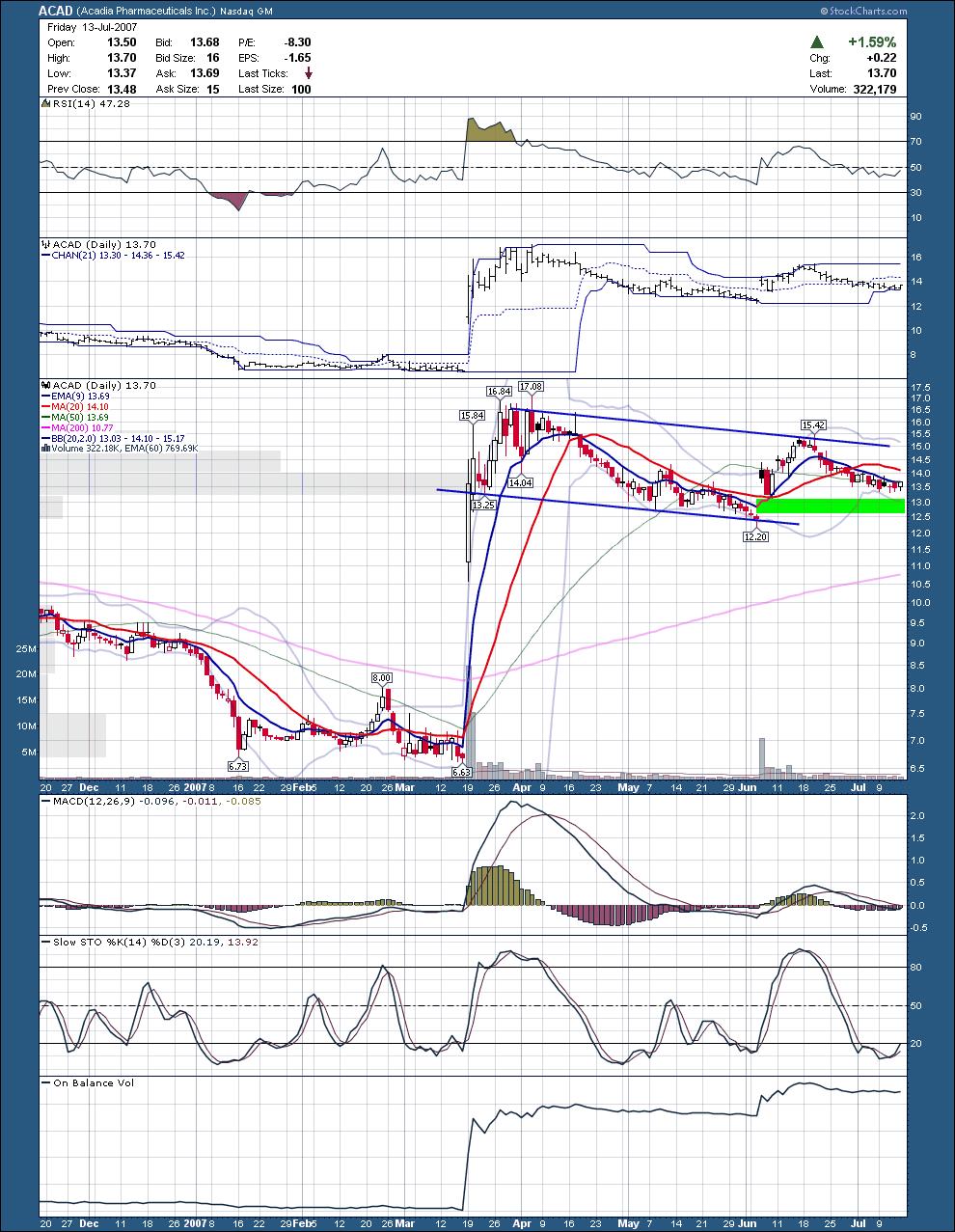Click the 16.84 price label on chart
The image size is (955, 1232).
pyautogui.click(x=498, y=391)
